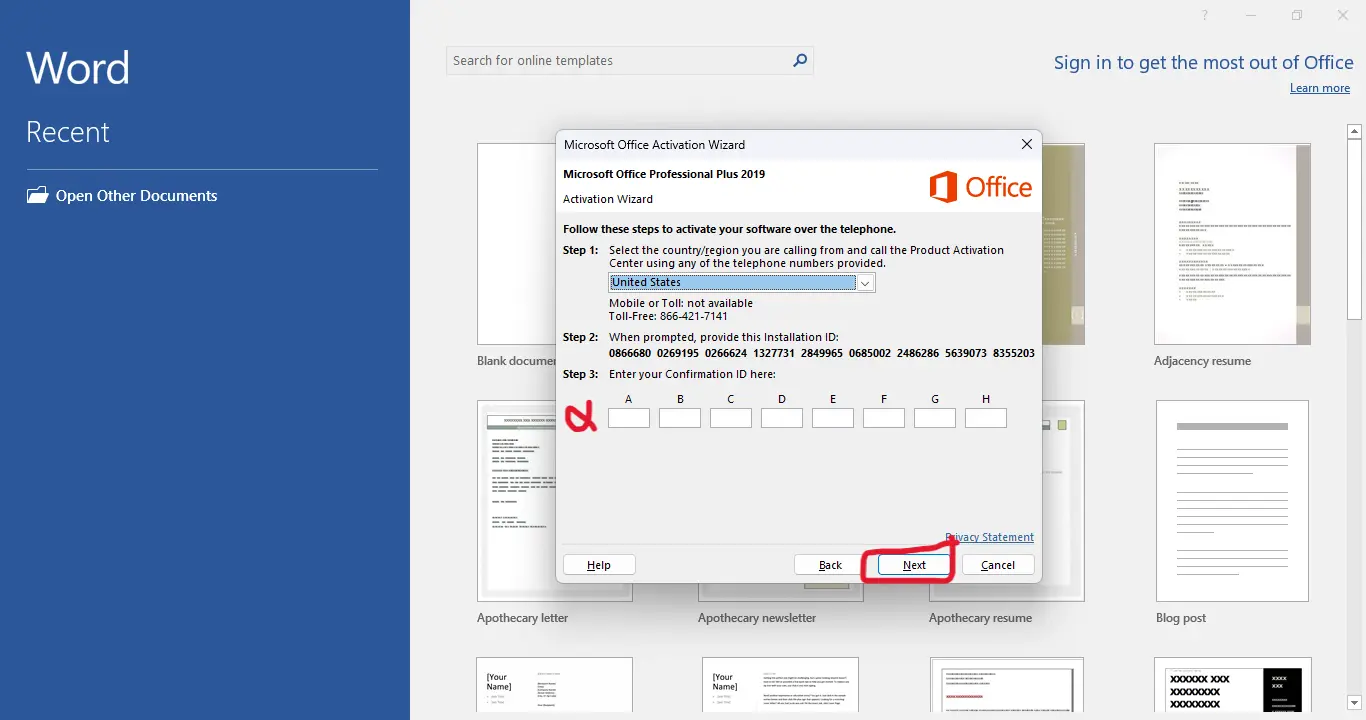Image resolution: width=1366 pixels, height=720 pixels.
Task: Cancel the activation wizard
Action: (x=998, y=565)
